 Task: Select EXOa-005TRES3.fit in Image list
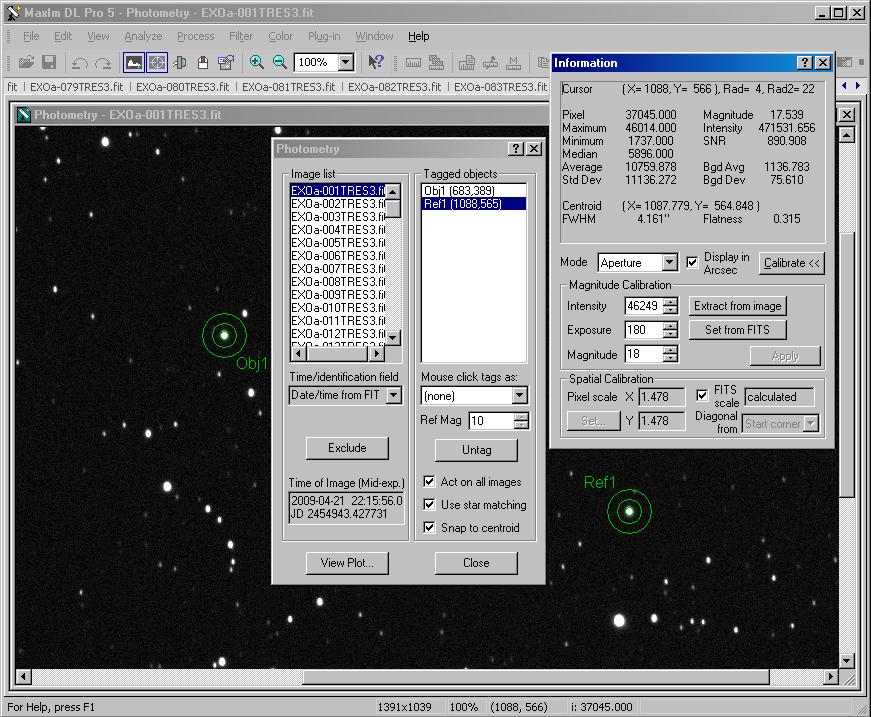coord(337,242)
